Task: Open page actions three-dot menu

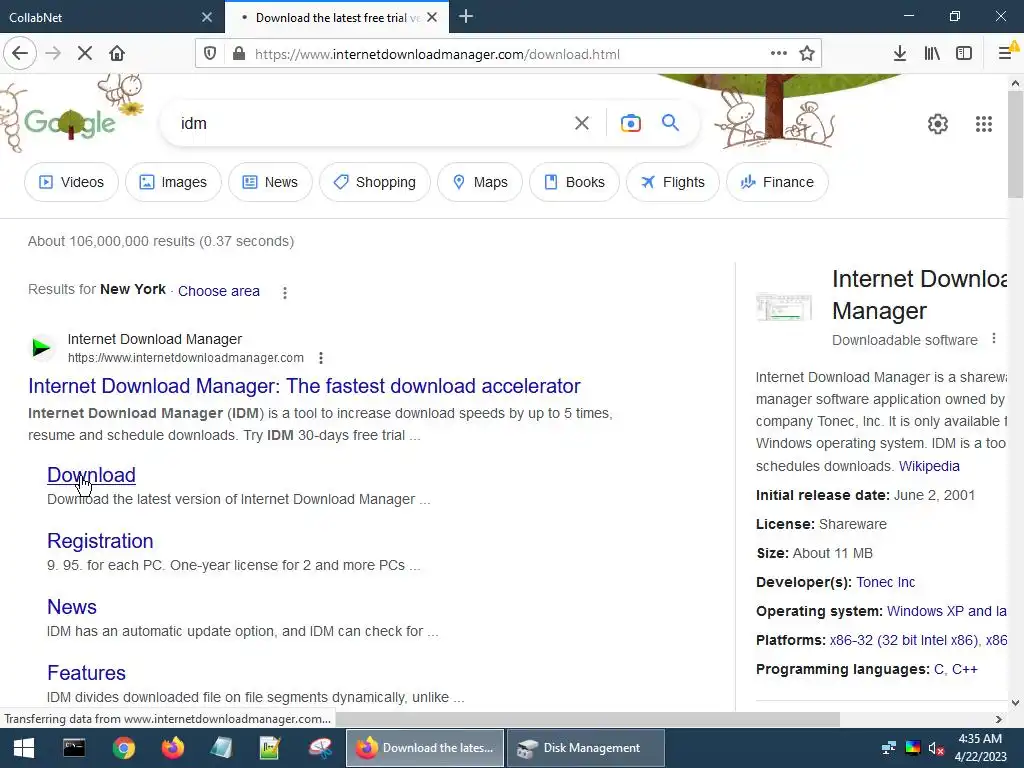Action: pyautogui.click(x=778, y=54)
